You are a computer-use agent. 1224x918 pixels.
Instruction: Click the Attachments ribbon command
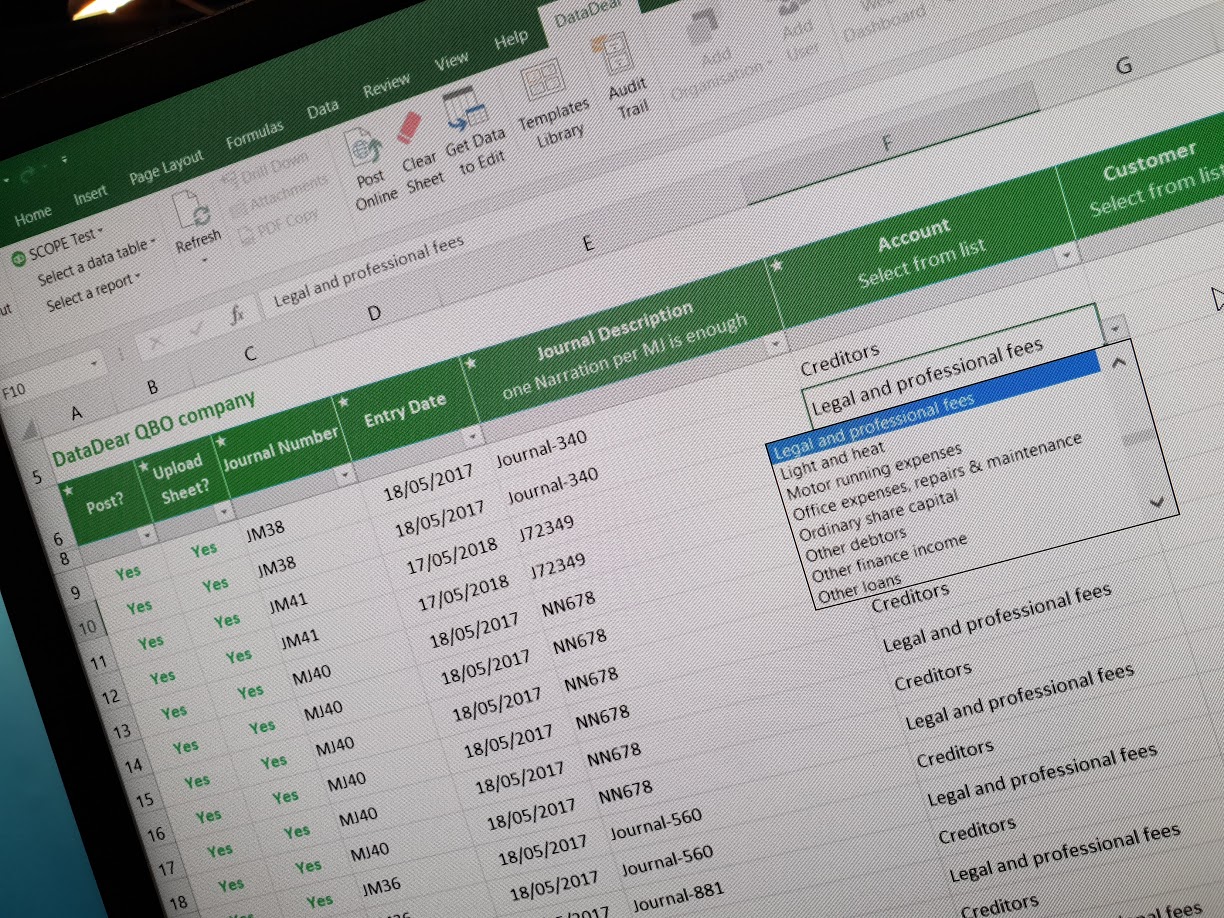279,194
